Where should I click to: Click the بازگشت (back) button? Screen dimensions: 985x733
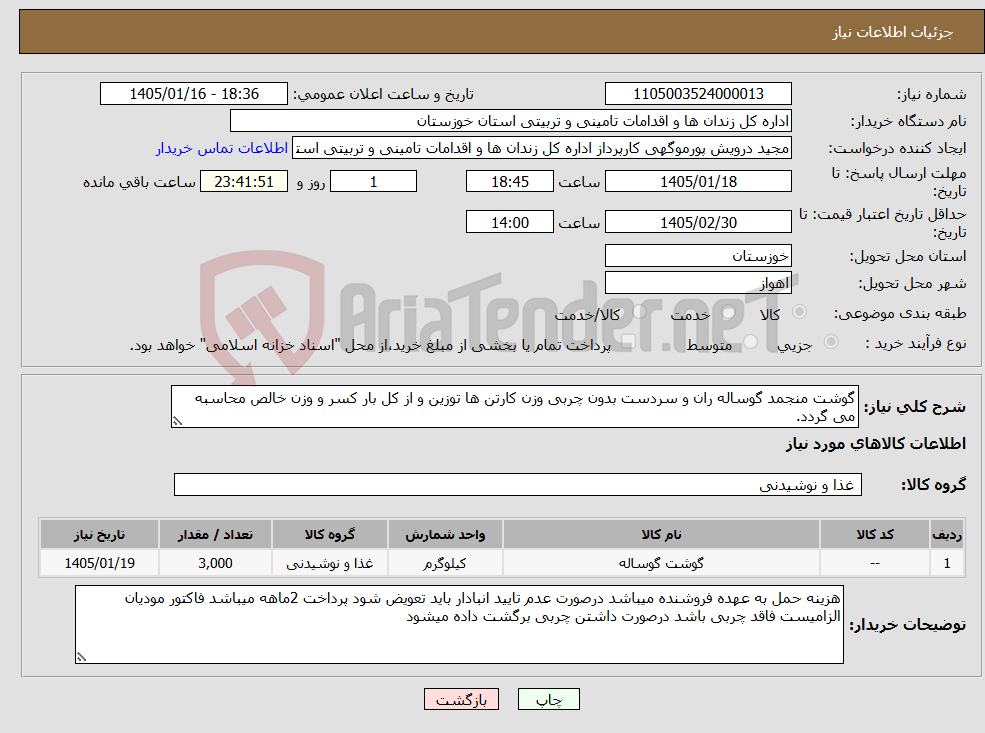click(461, 699)
